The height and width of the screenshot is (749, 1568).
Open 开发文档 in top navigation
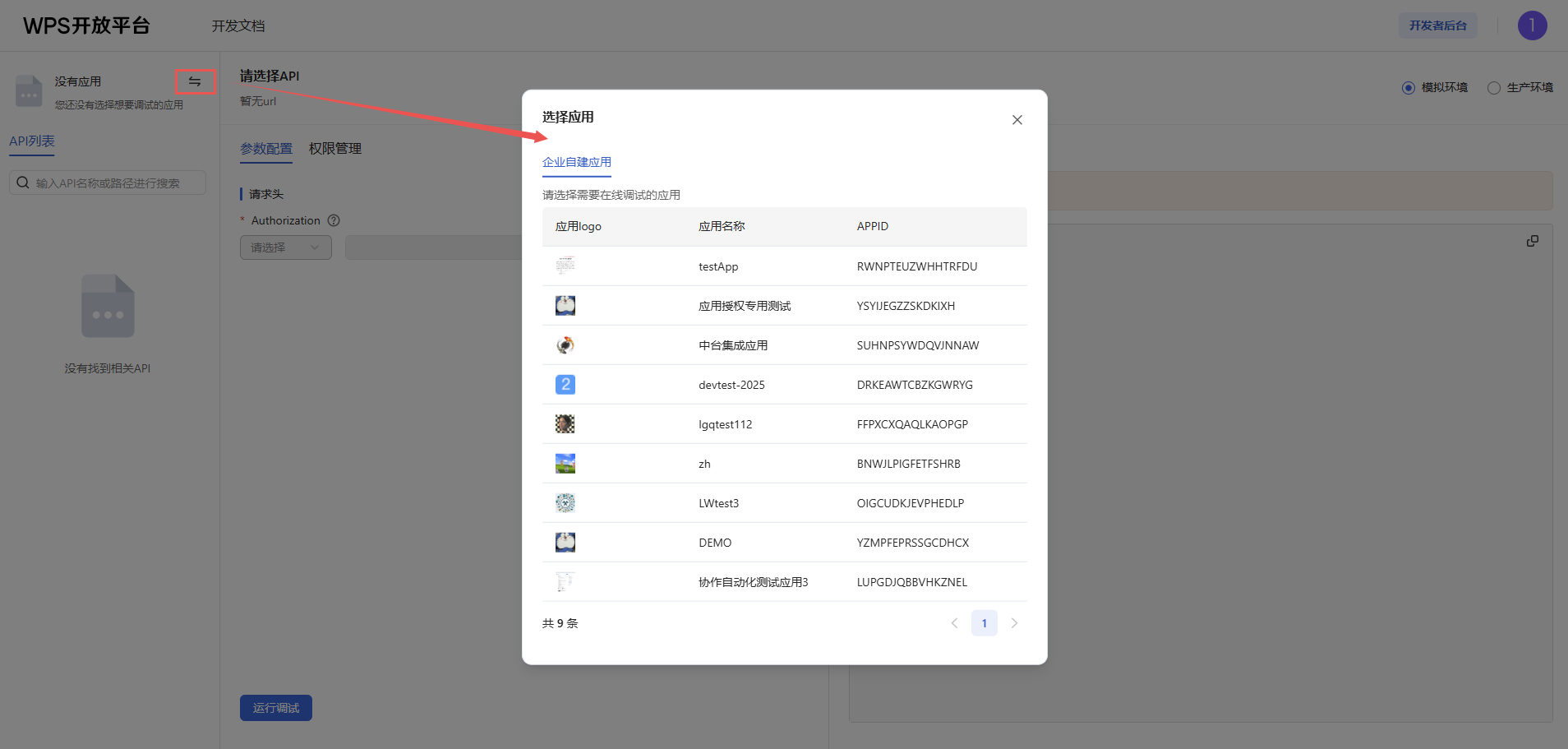pos(238,26)
